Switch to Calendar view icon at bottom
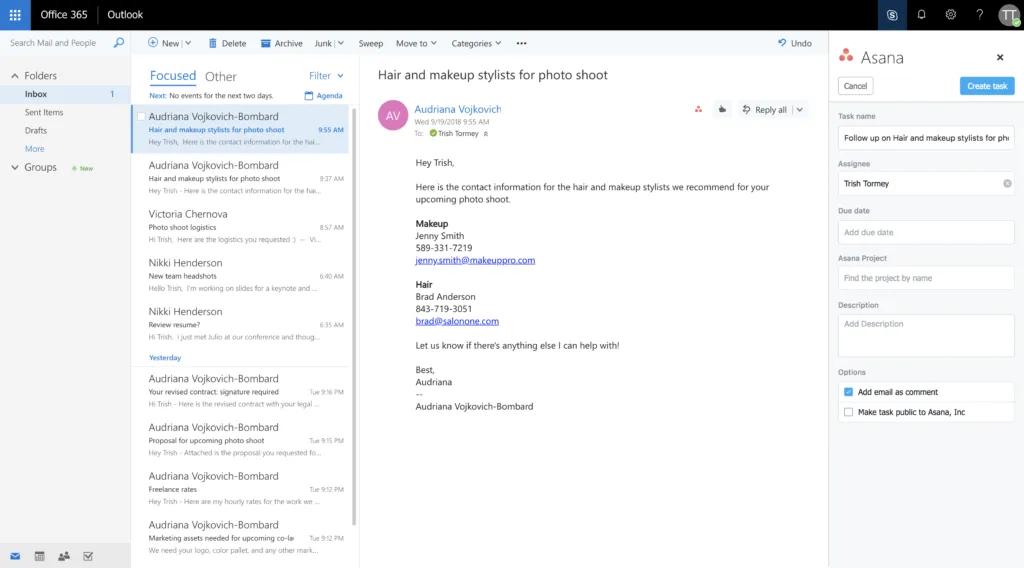The height and width of the screenshot is (568, 1024). pos(40,556)
